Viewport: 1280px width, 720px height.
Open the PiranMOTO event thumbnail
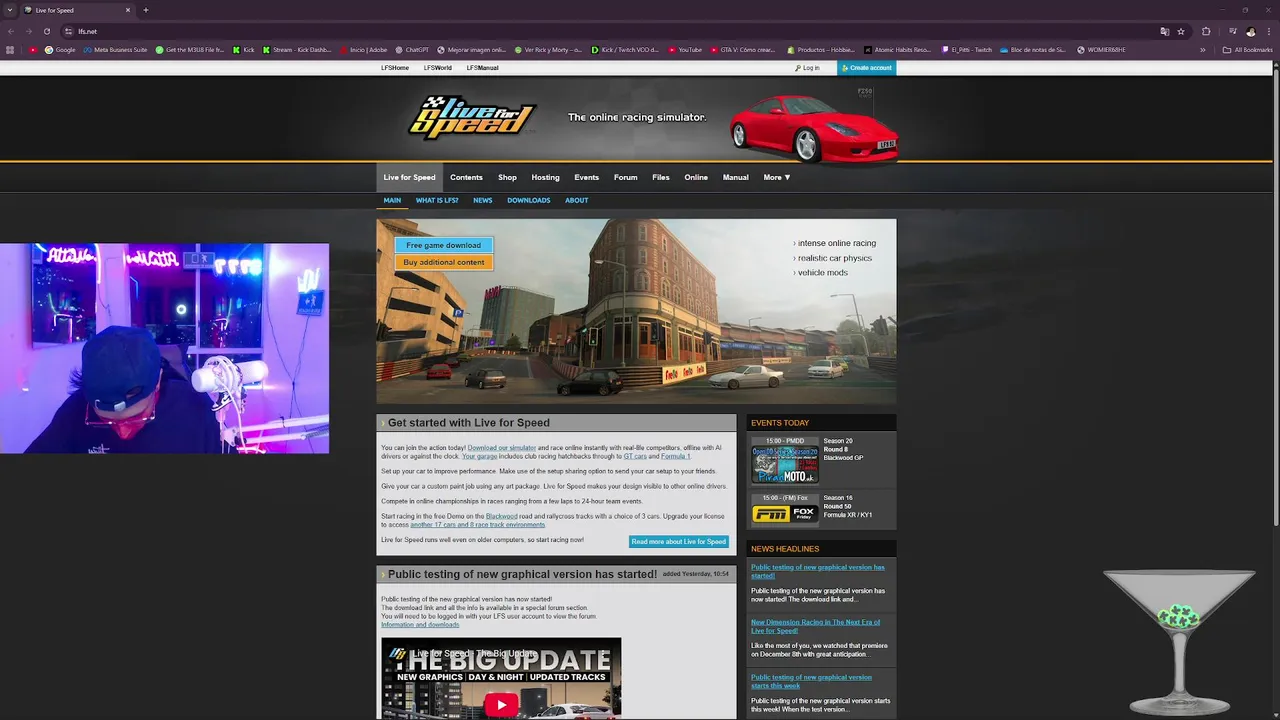[785, 465]
